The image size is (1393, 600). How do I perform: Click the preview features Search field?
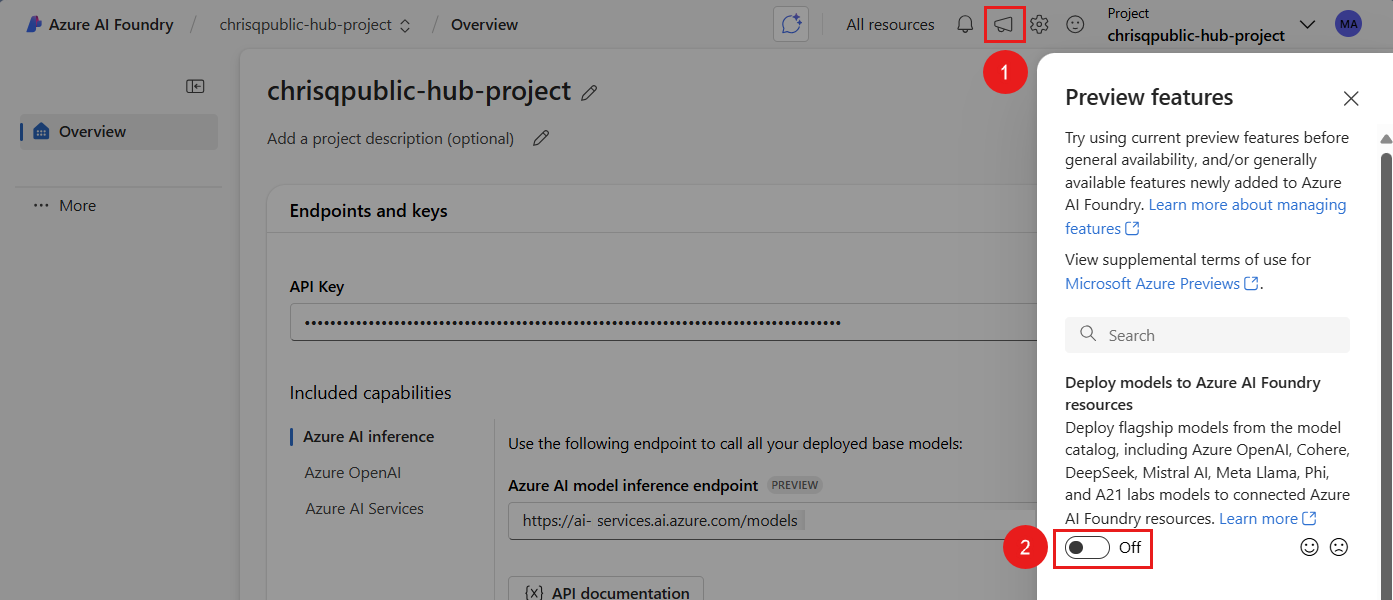click(x=1207, y=335)
